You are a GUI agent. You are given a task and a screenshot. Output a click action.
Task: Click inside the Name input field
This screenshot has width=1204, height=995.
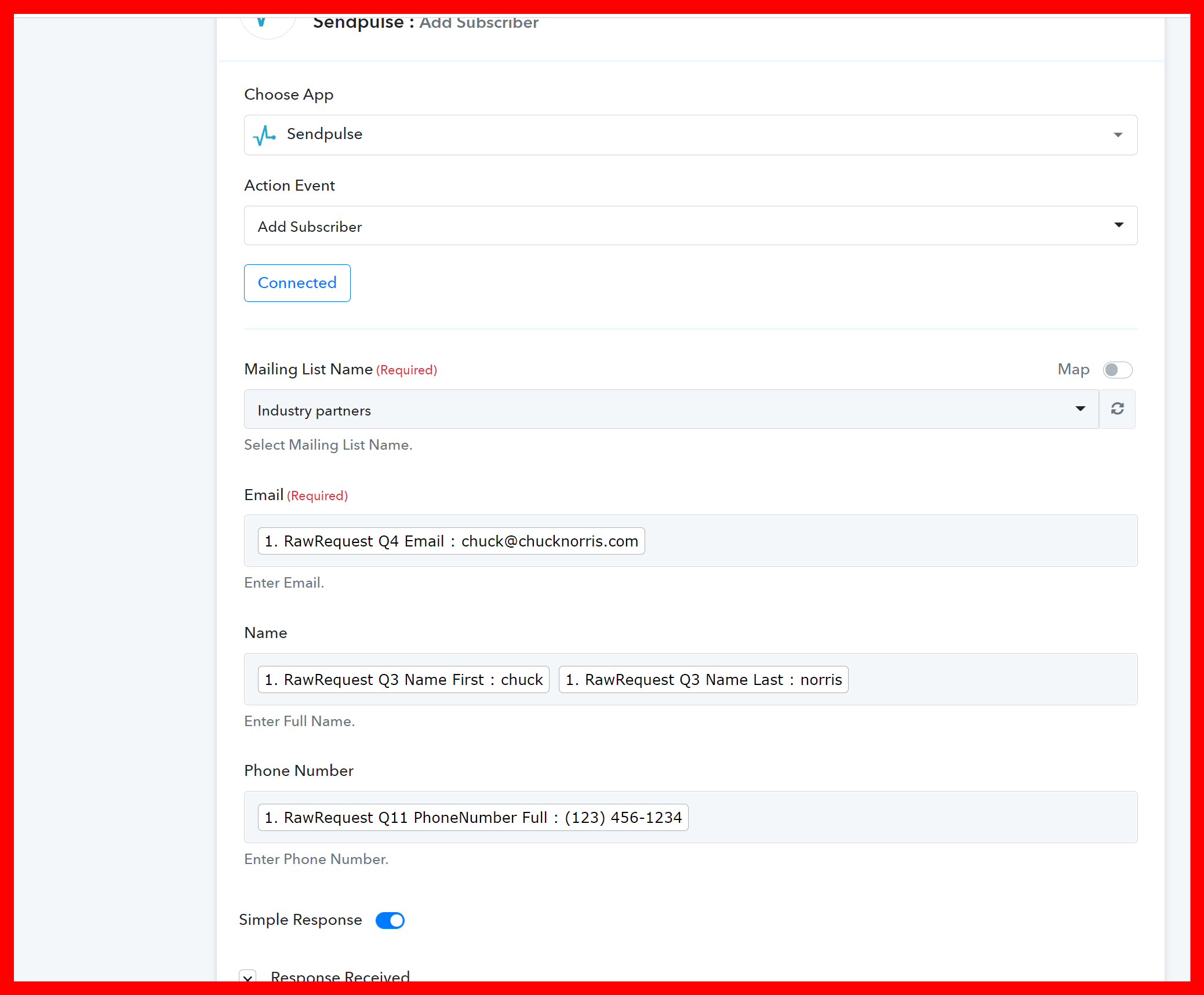(x=690, y=679)
